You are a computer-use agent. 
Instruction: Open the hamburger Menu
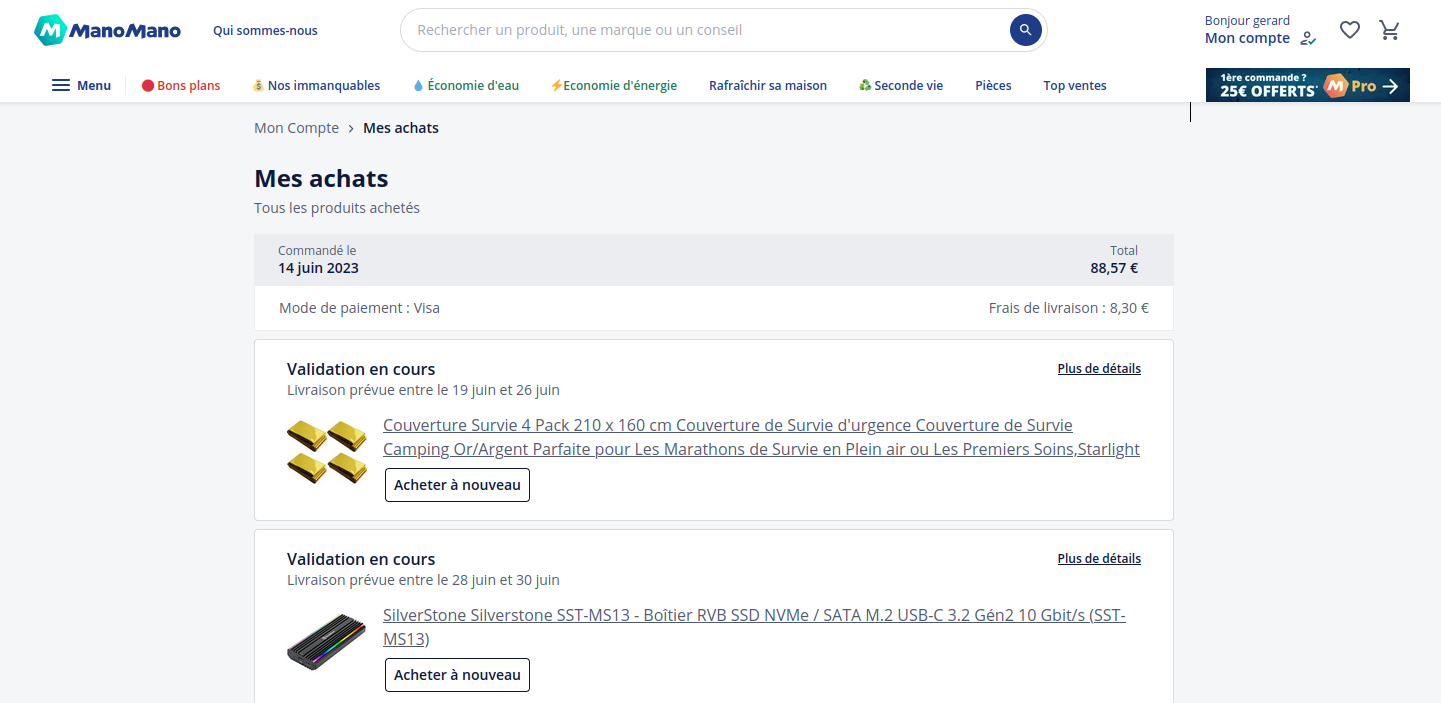[81, 86]
